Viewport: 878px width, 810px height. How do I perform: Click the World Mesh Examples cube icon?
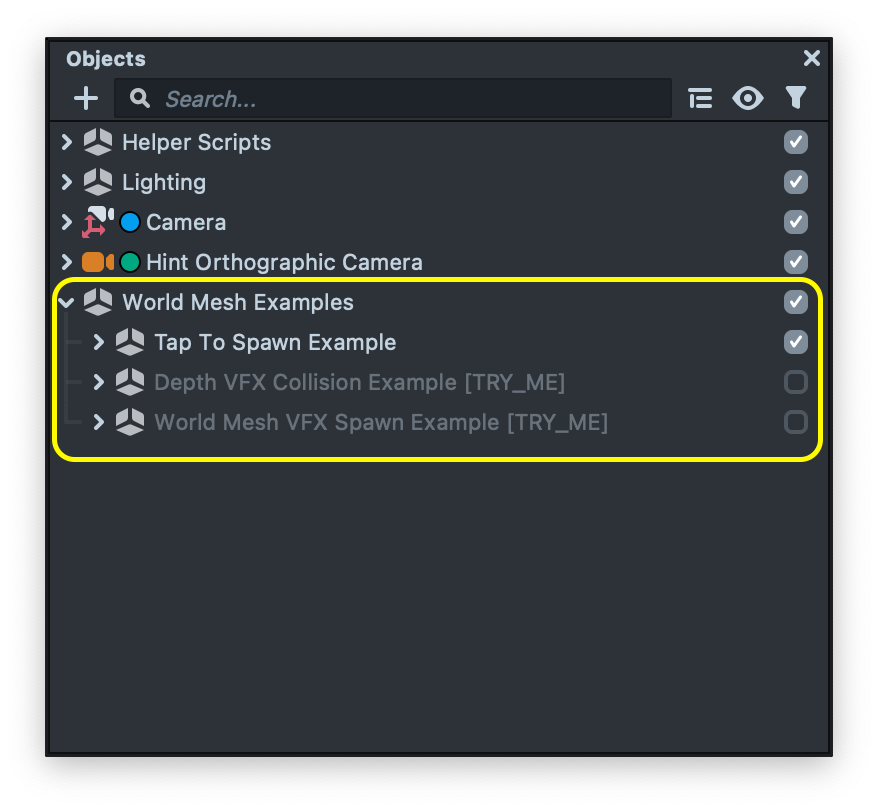point(97,302)
